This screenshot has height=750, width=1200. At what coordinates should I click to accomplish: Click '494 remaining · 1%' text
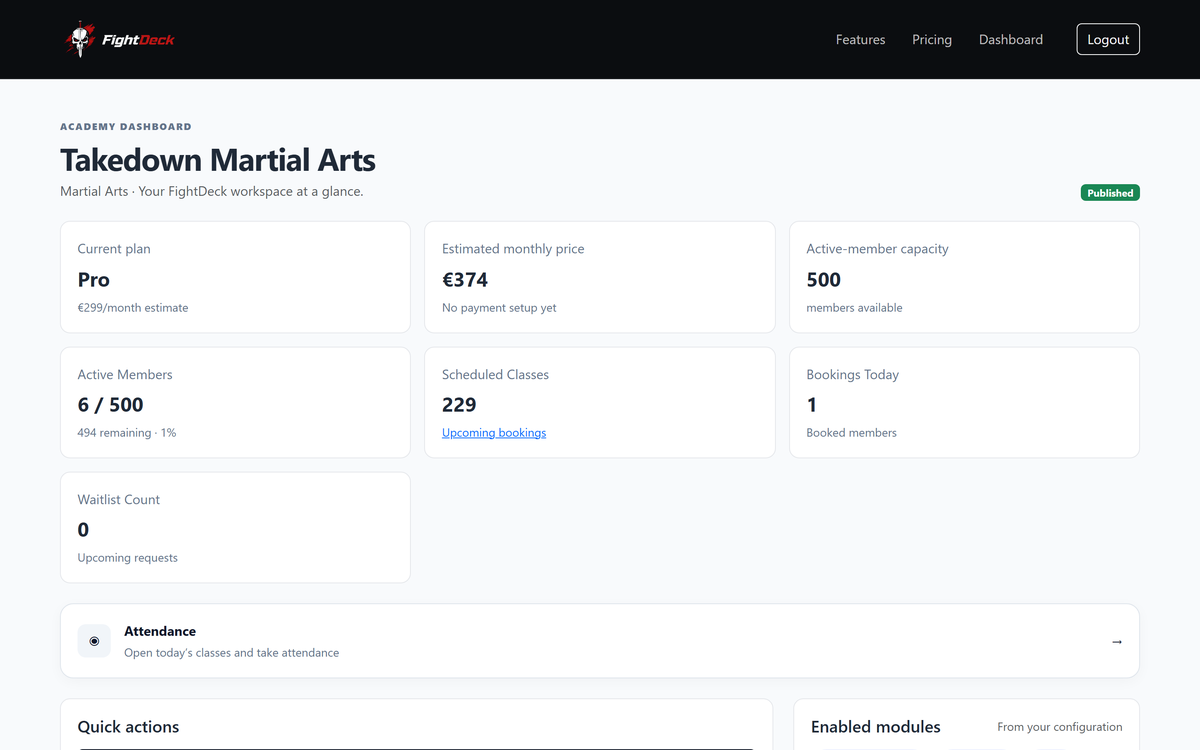[127, 433]
